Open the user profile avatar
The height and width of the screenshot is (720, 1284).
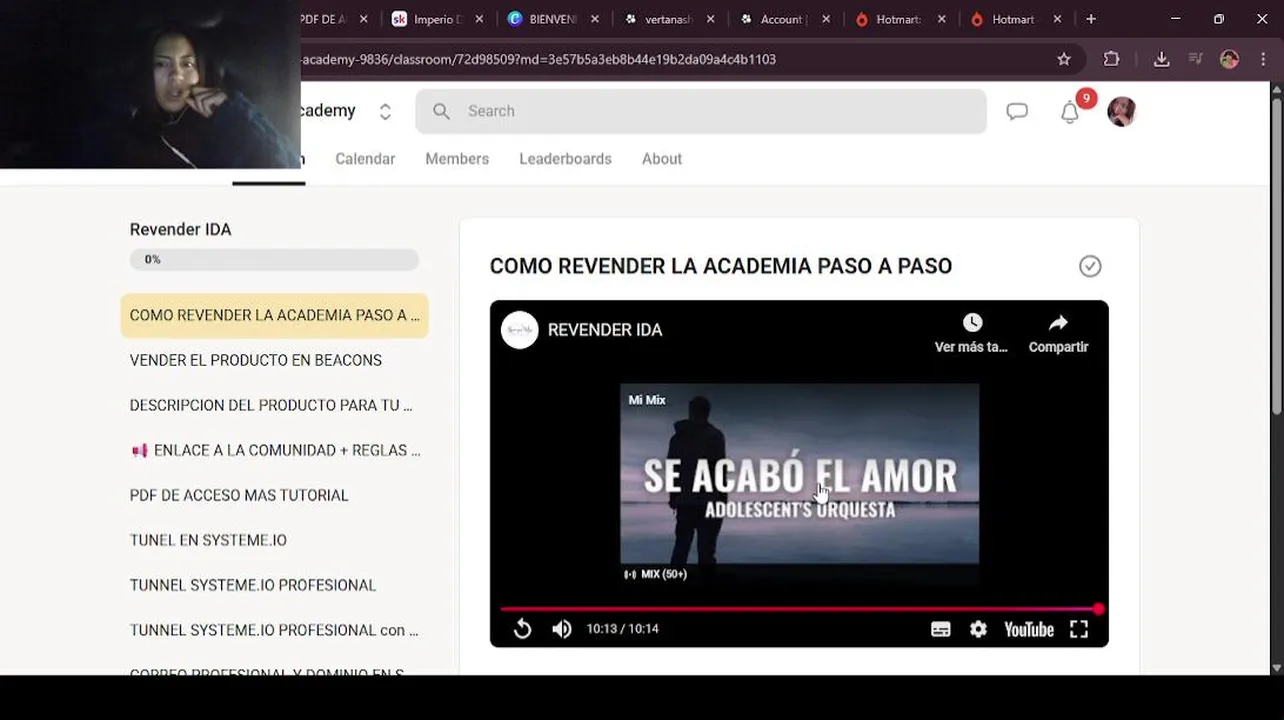[1122, 111]
